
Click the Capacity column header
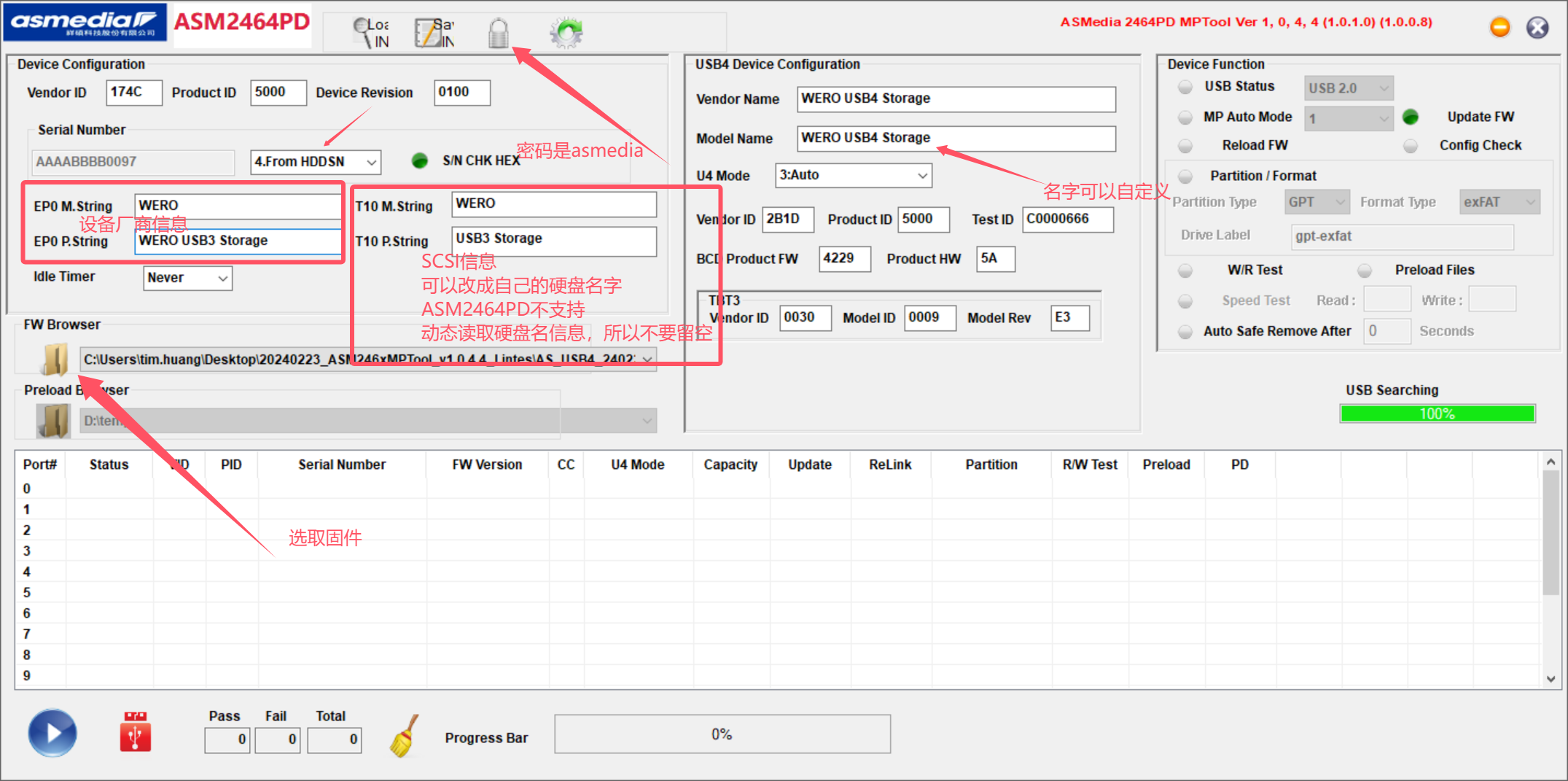pyautogui.click(x=730, y=465)
